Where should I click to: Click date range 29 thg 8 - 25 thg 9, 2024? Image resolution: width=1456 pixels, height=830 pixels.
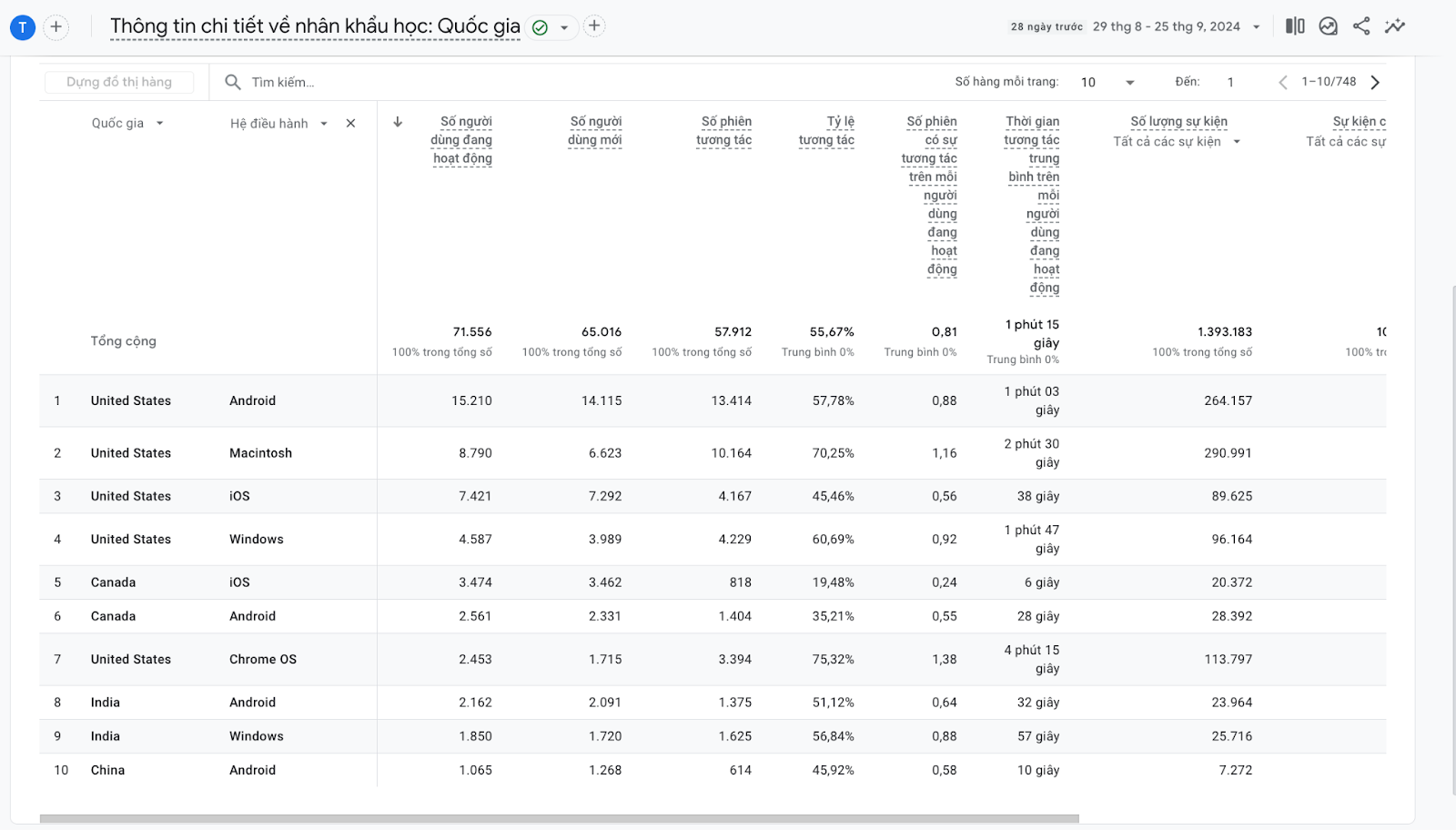(1166, 26)
